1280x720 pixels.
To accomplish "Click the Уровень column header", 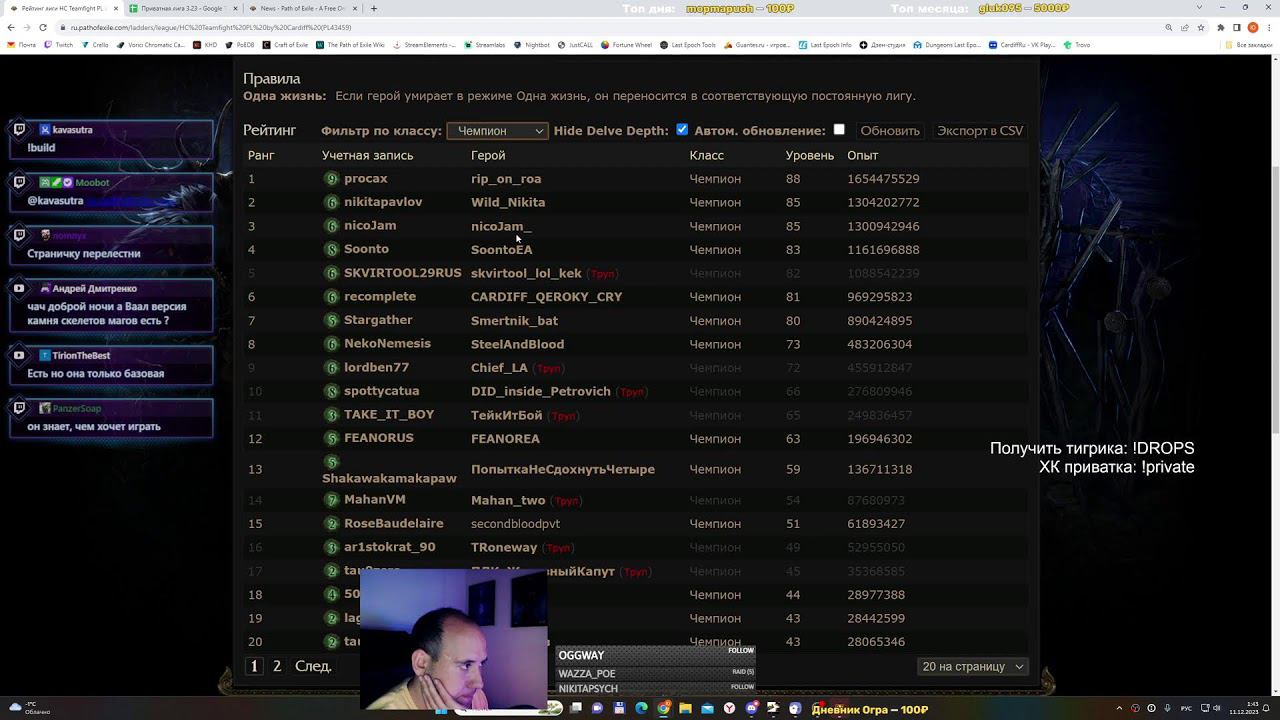I will click(809, 155).
